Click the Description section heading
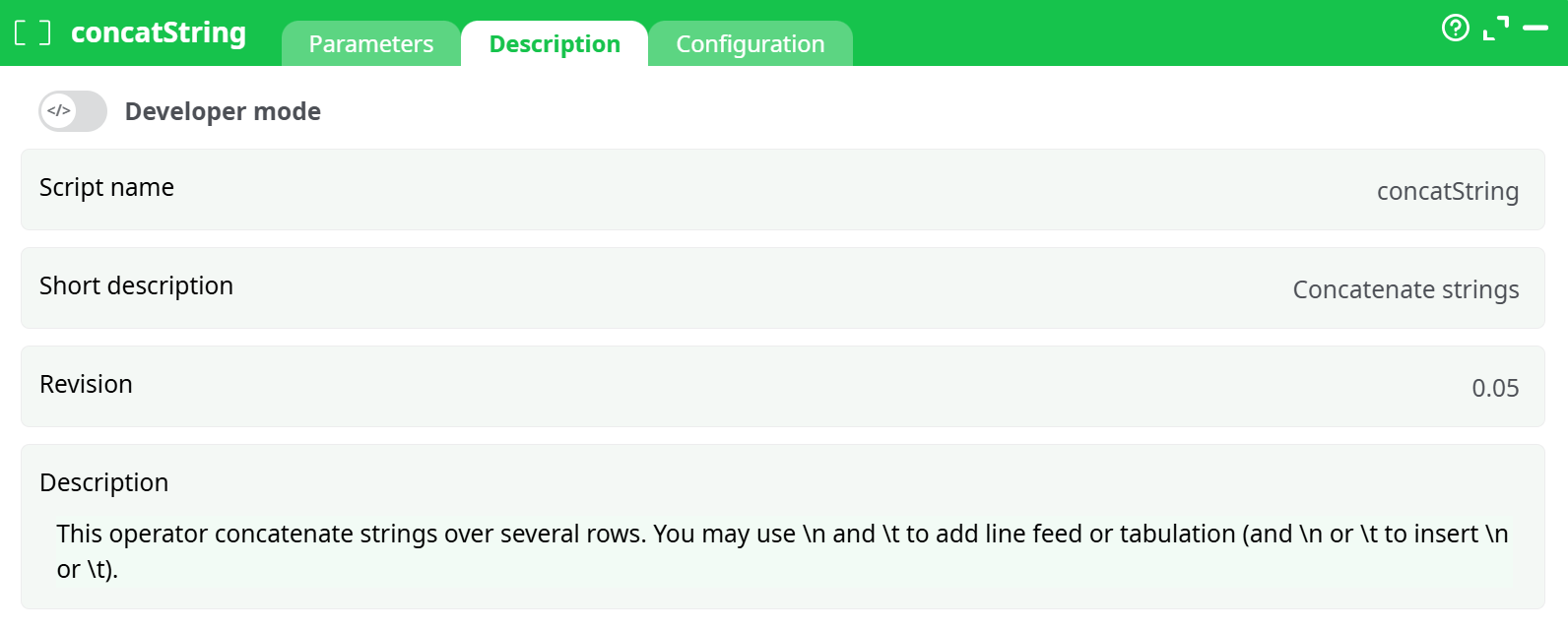The width and height of the screenshot is (1568, 630). pyautogui.click(x=103, y=482)
